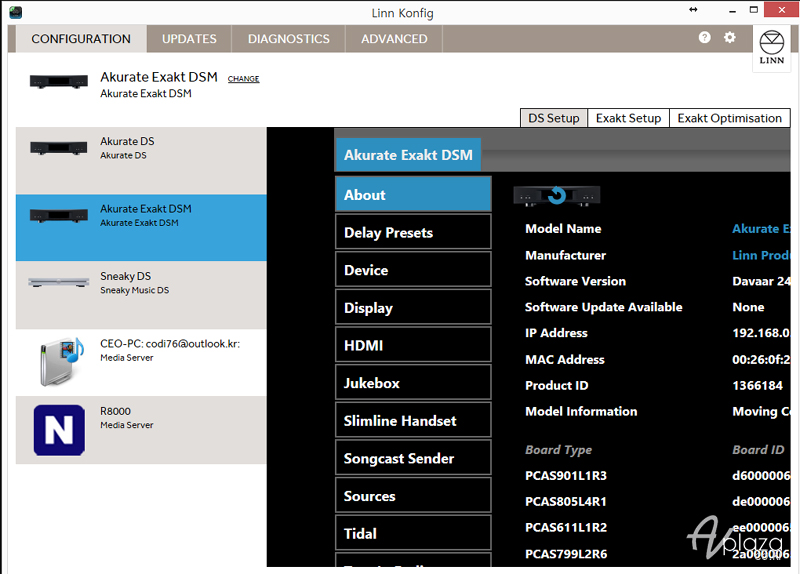Viewport: 800px width, 574px height.
Task: Open the Slimline Handset section
Action: 413,420
